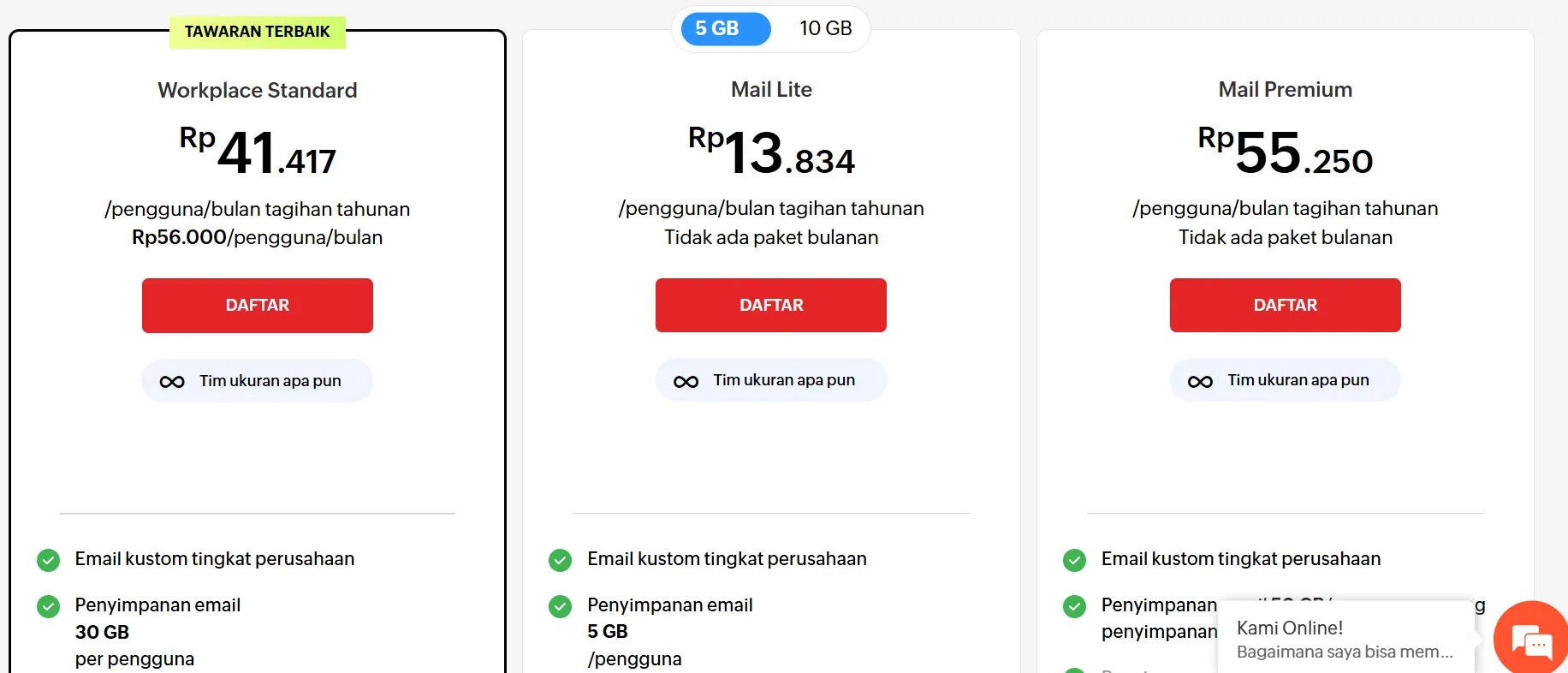This screenshot has height=673, width=1568.
Task: Click Workplace Standard's 'Tim ukuran apa pun' pill
Action: (x=258, y=381)
